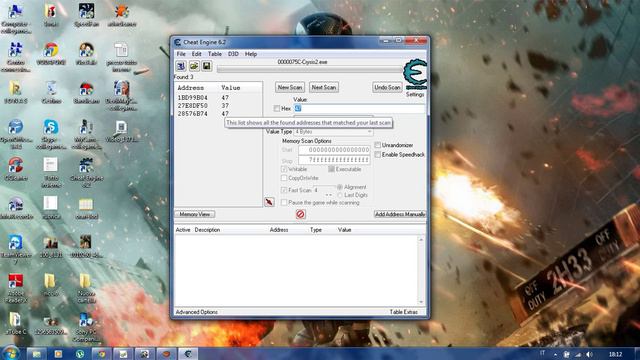Click the taskbar clock showing 18:12
Screen dimensions: 640x360
(616, 354)
